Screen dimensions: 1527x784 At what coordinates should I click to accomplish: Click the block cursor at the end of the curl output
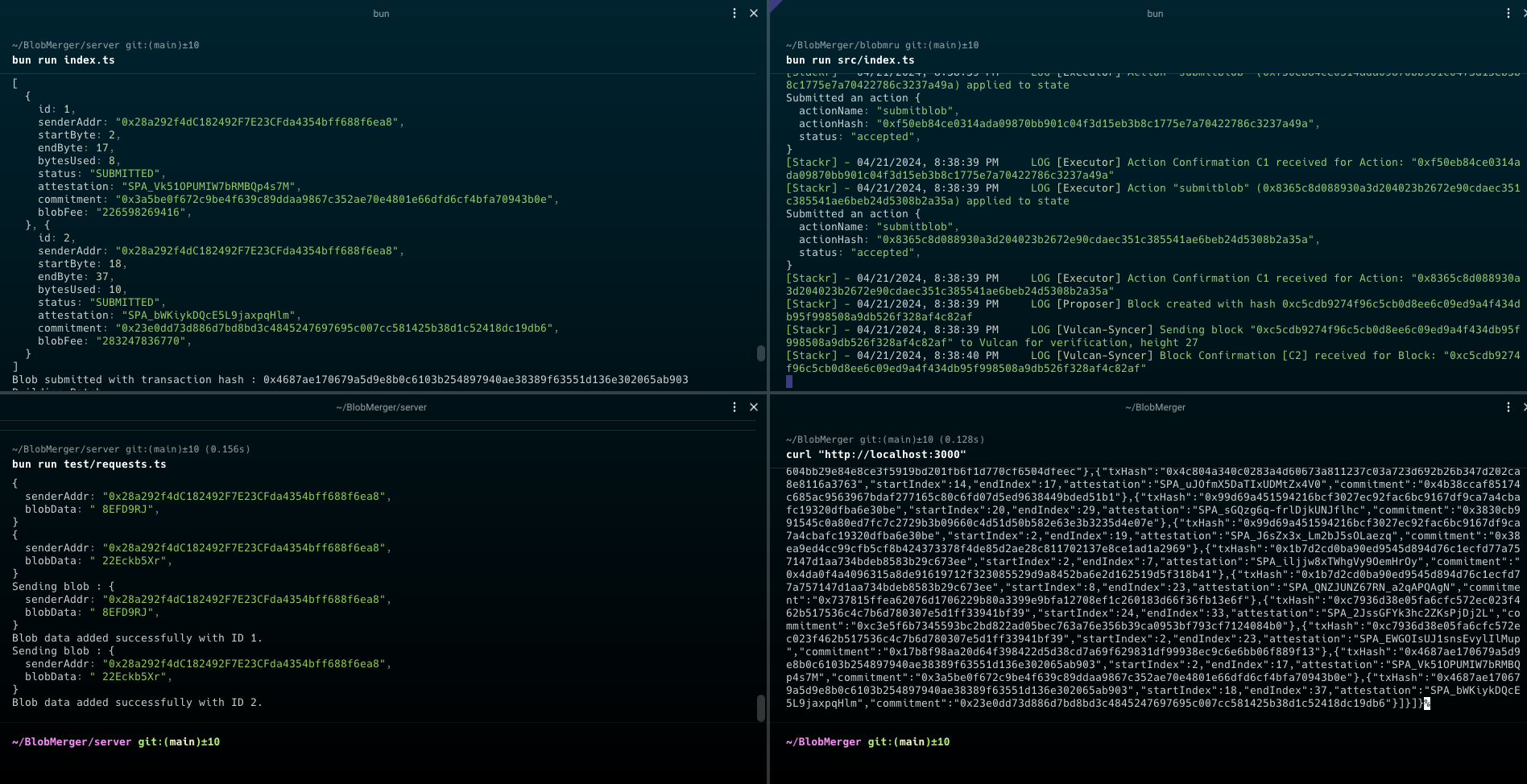point(1427,704)
